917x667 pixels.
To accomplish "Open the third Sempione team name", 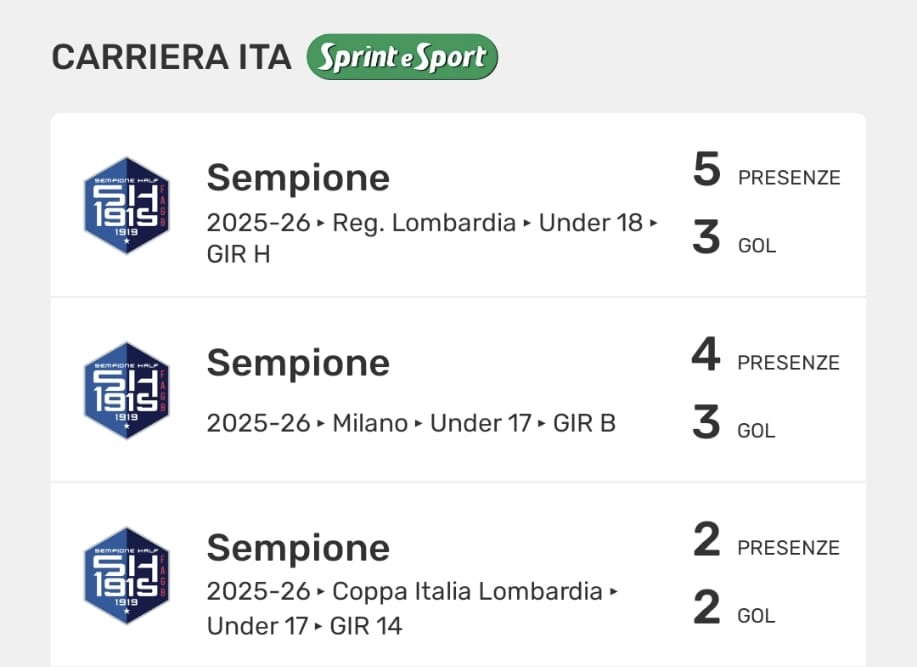I will tap(298, 547).
